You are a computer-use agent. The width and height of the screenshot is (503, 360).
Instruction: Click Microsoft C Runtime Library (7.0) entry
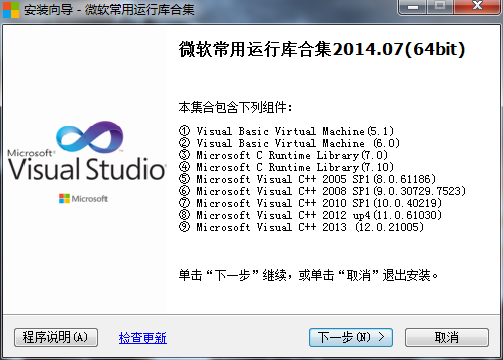(x=283, y=155)
